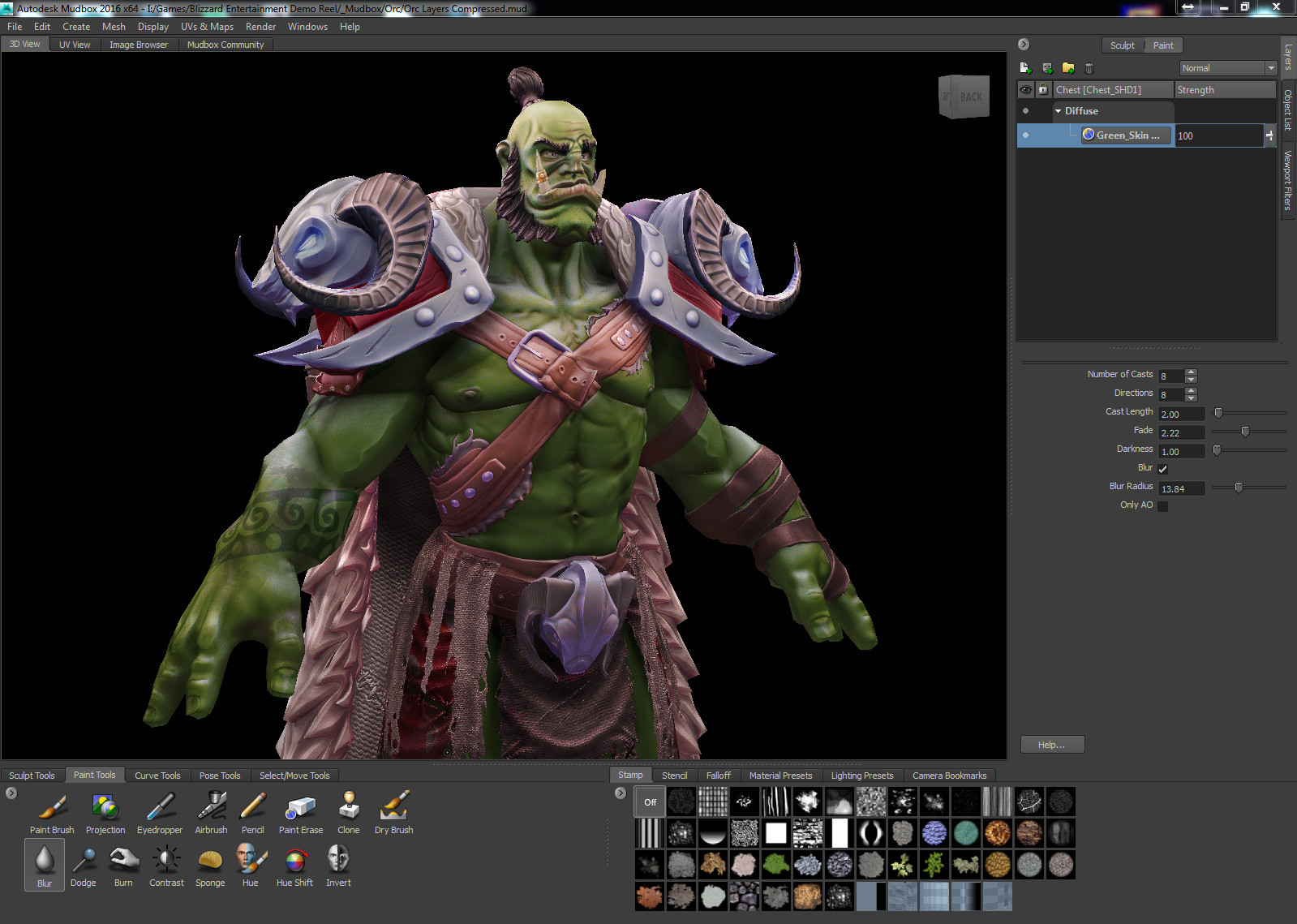Open the Render menu

pyautogui.click(x=261, y=27)
